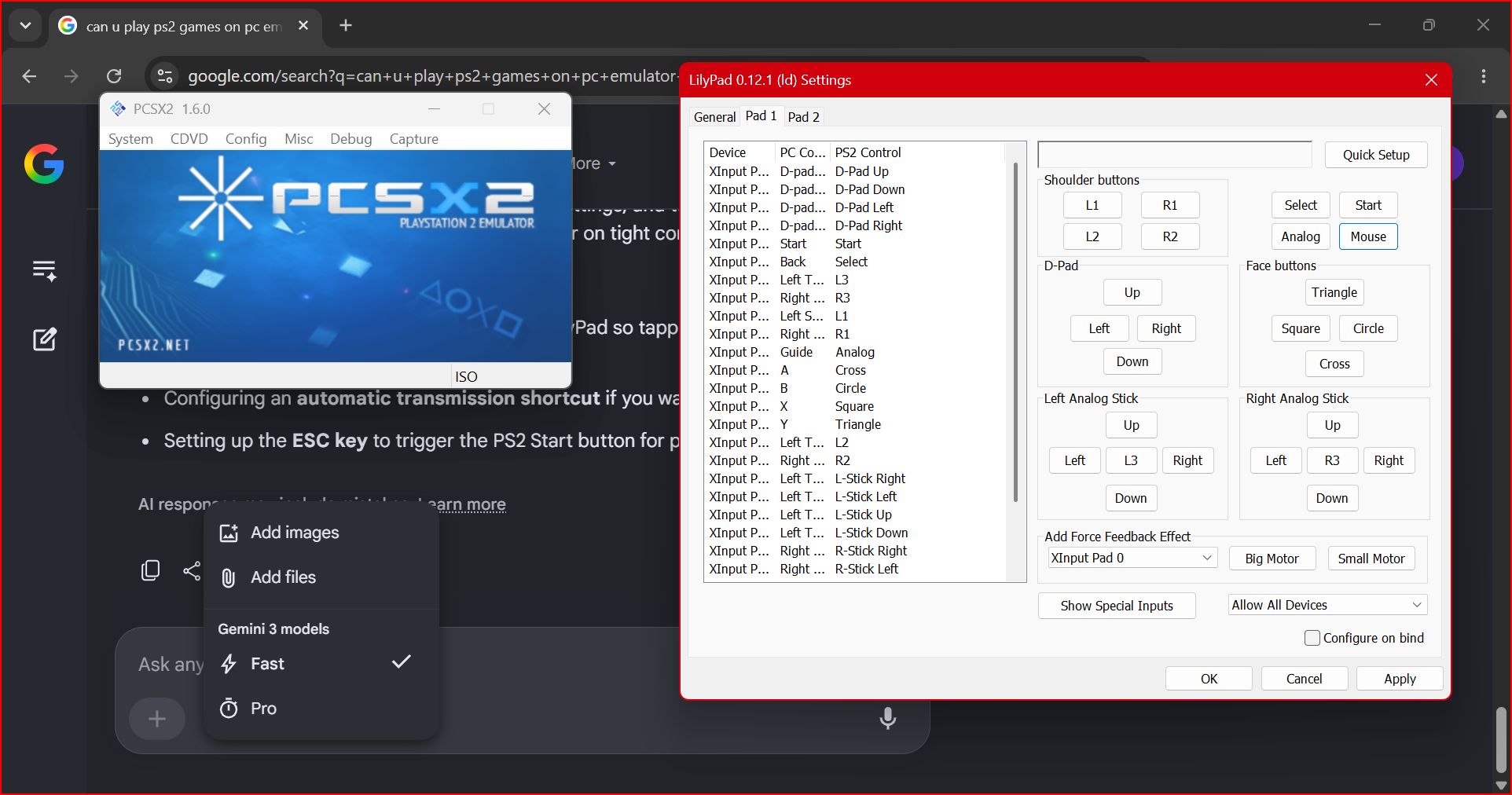Reload the Google search page

click(114, 76)
